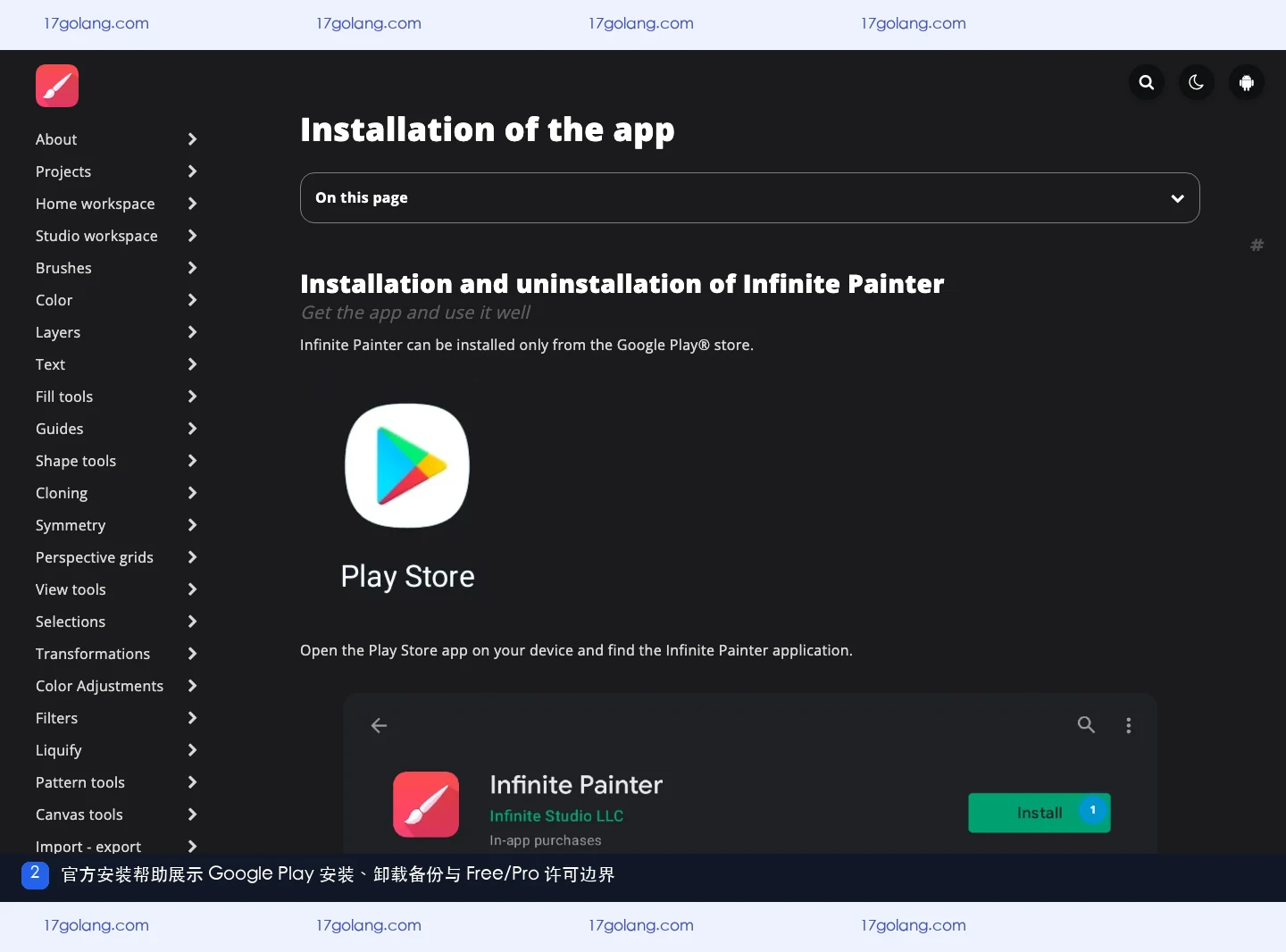The image size is (1286, 952).
Task: Open the Canvas tools menu item
Action: (79, 814)
